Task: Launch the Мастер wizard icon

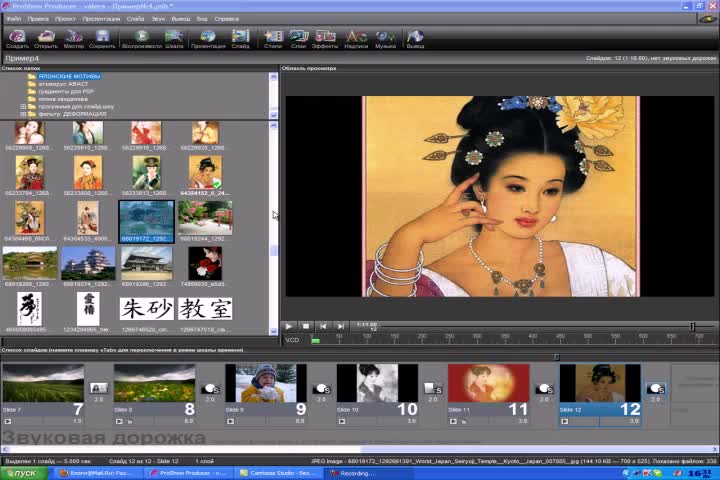Action: pyautogui.click(x=73, y=39)
